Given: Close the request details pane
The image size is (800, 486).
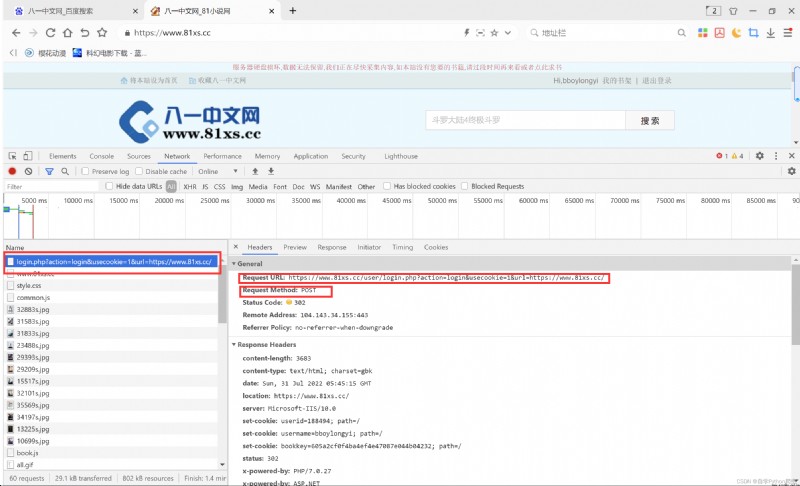Looking at the screenshot, I should 236,247.
